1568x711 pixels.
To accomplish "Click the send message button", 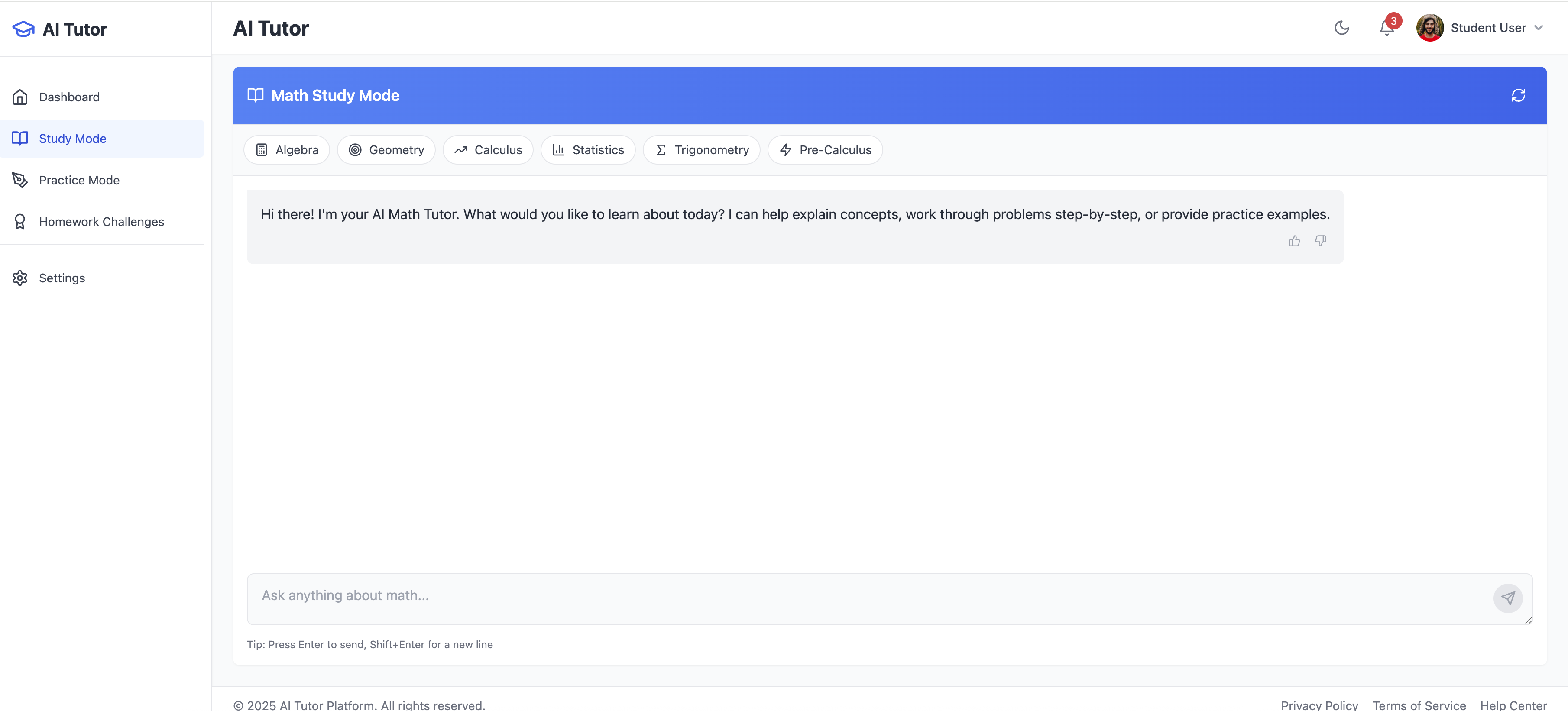I will click(1508, 598).
